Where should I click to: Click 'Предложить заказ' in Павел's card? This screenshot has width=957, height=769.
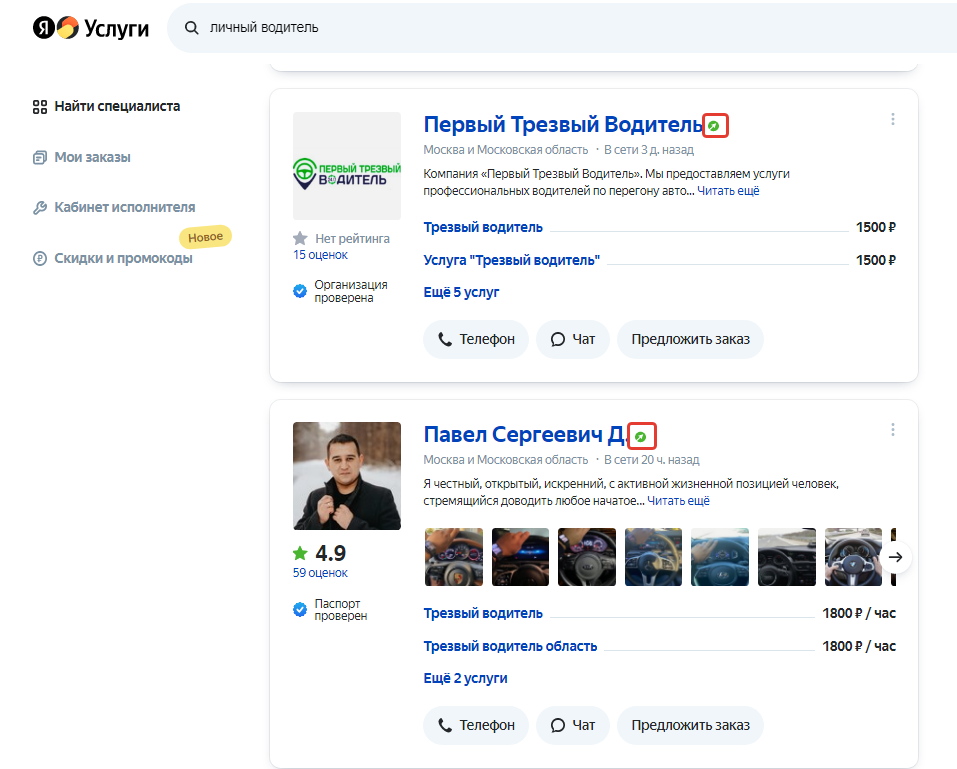point(690,725)
